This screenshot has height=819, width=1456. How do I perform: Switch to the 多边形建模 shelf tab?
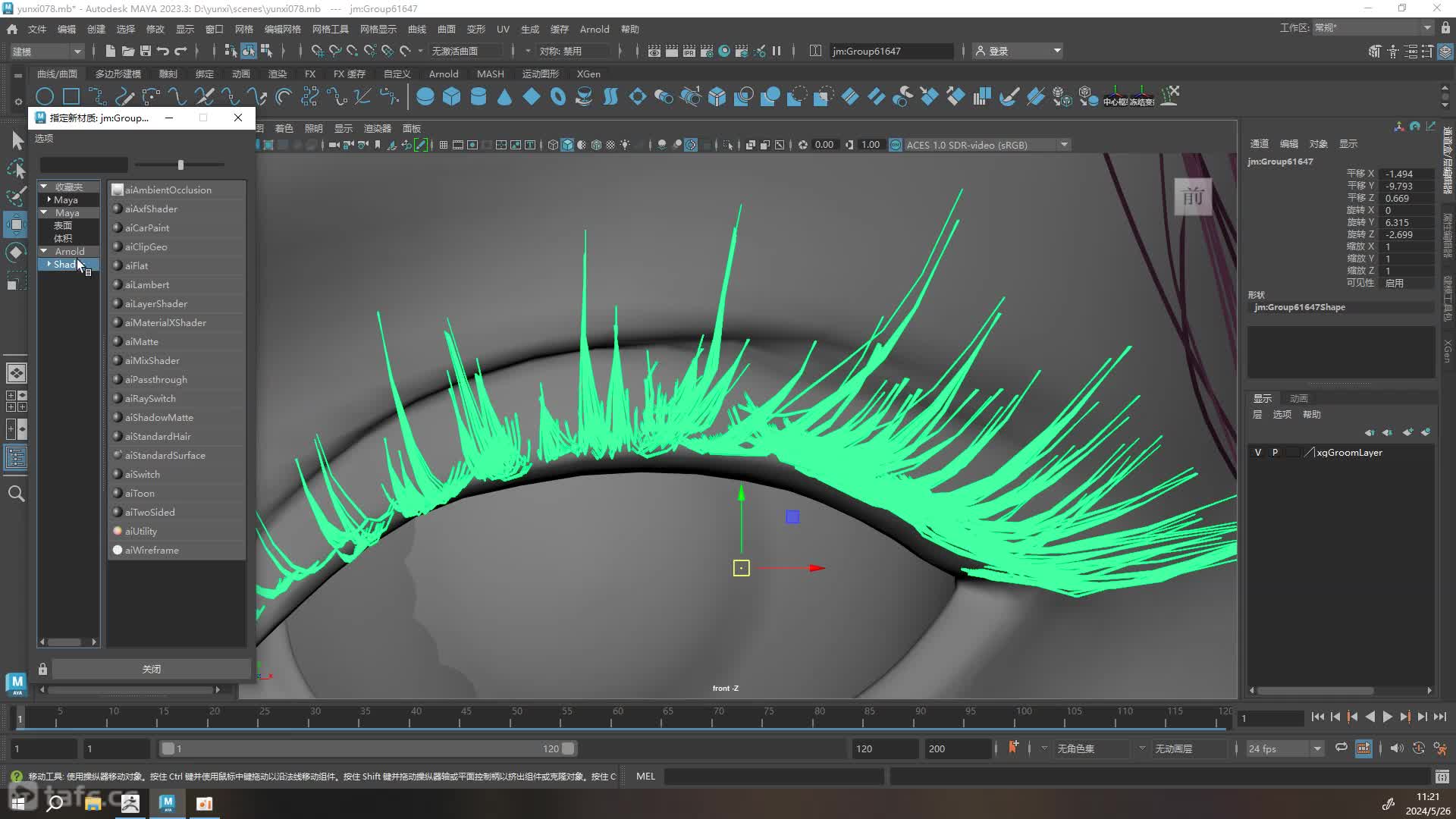click(x=118, y=74)
